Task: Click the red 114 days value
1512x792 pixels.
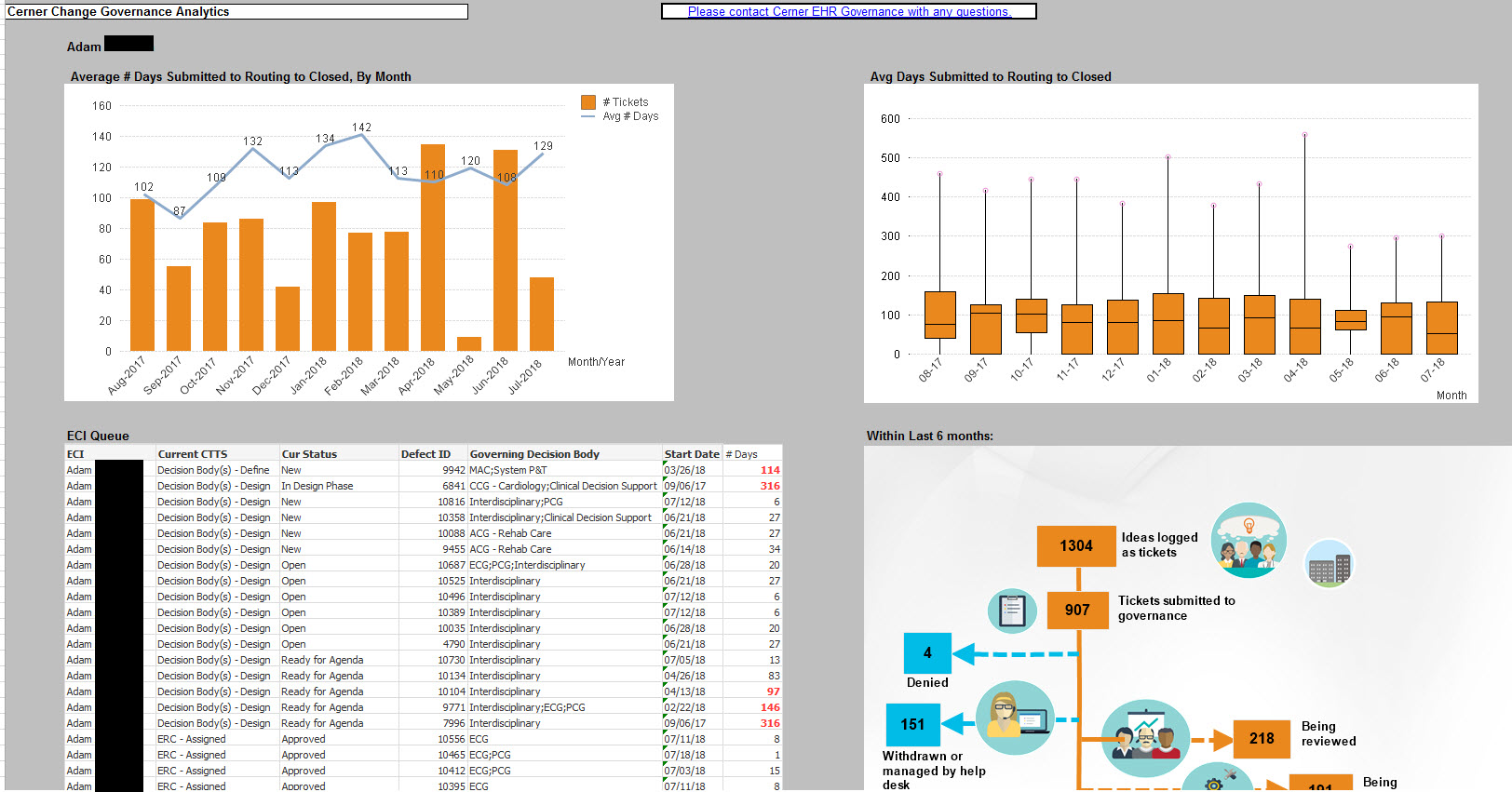Action: tap(769, 470)
